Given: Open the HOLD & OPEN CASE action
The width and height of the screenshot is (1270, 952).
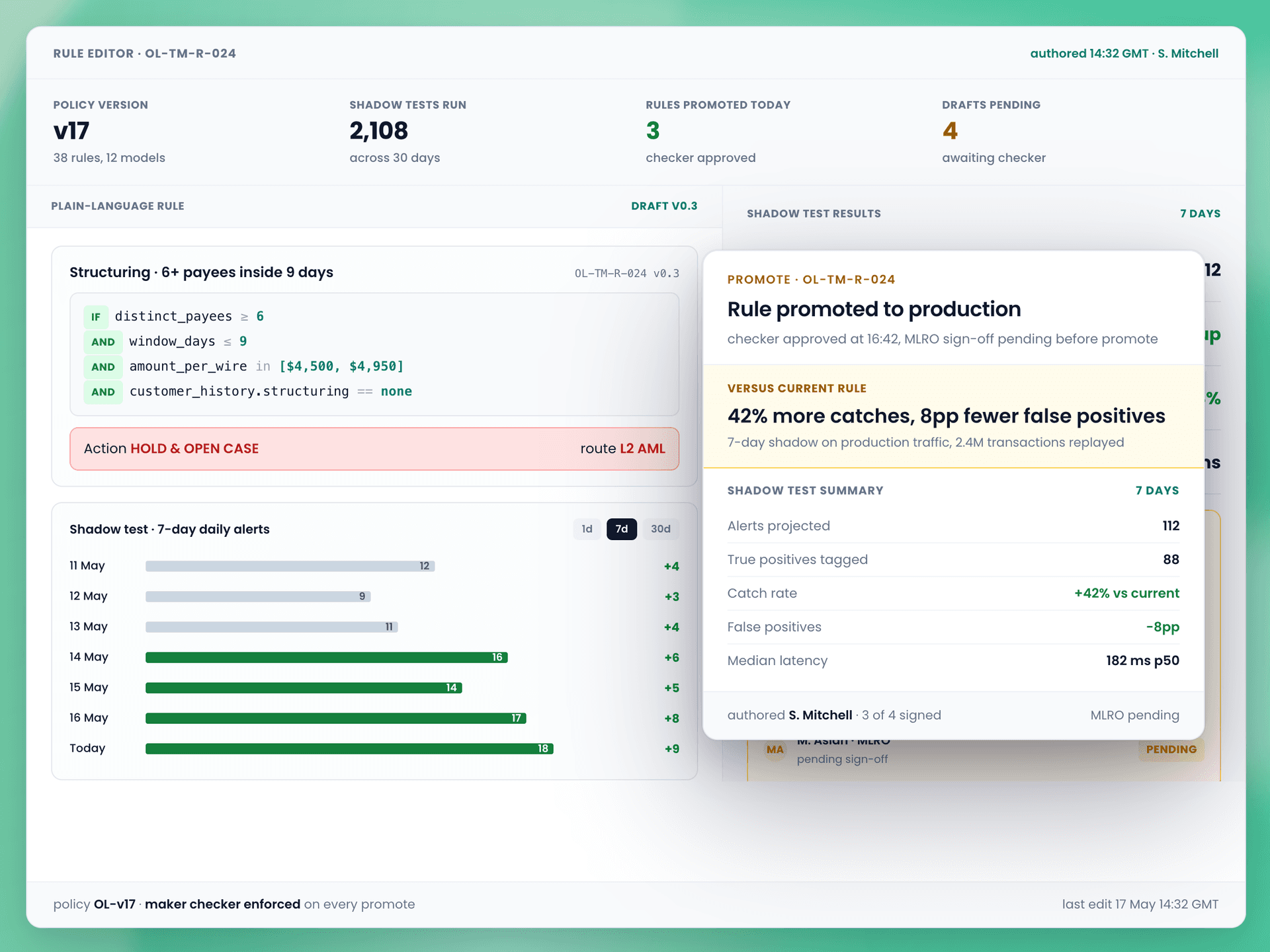Looking at the screenshot, I should (x=194, y=448).
